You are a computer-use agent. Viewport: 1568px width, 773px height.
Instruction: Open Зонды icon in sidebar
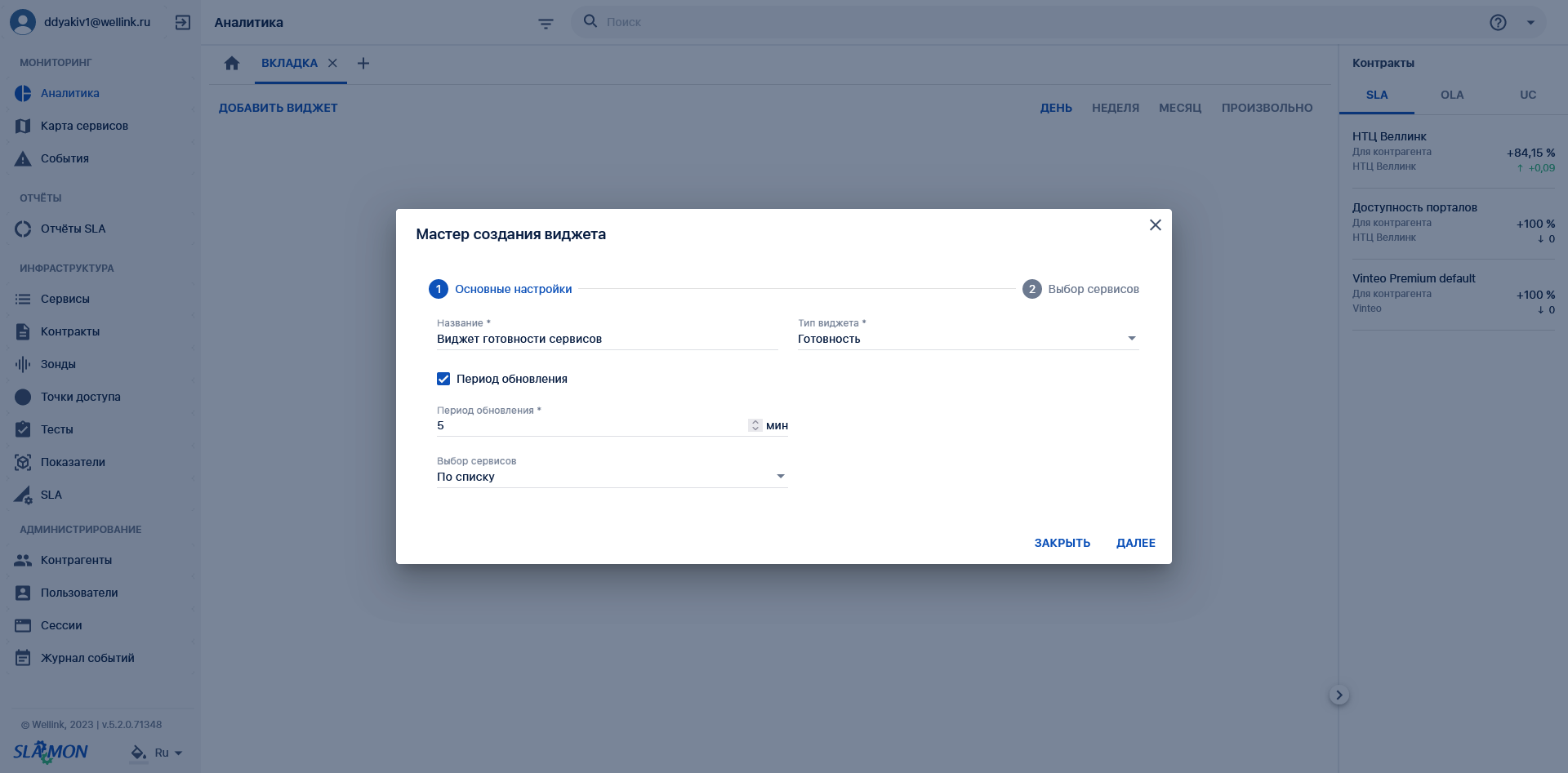tap(23, 364)
